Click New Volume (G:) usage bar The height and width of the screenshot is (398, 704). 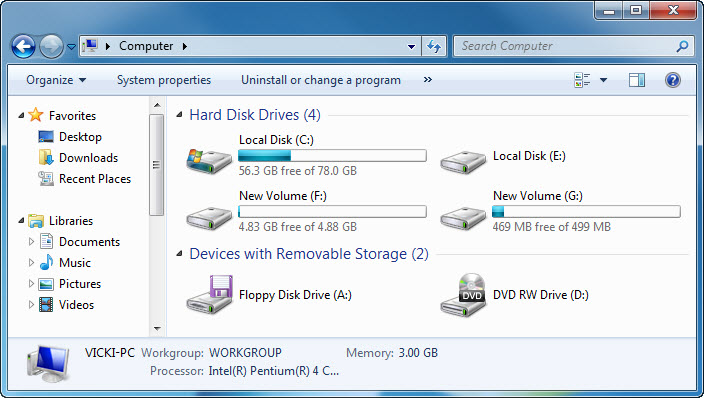pyautogui.click(x=586, y=212)
